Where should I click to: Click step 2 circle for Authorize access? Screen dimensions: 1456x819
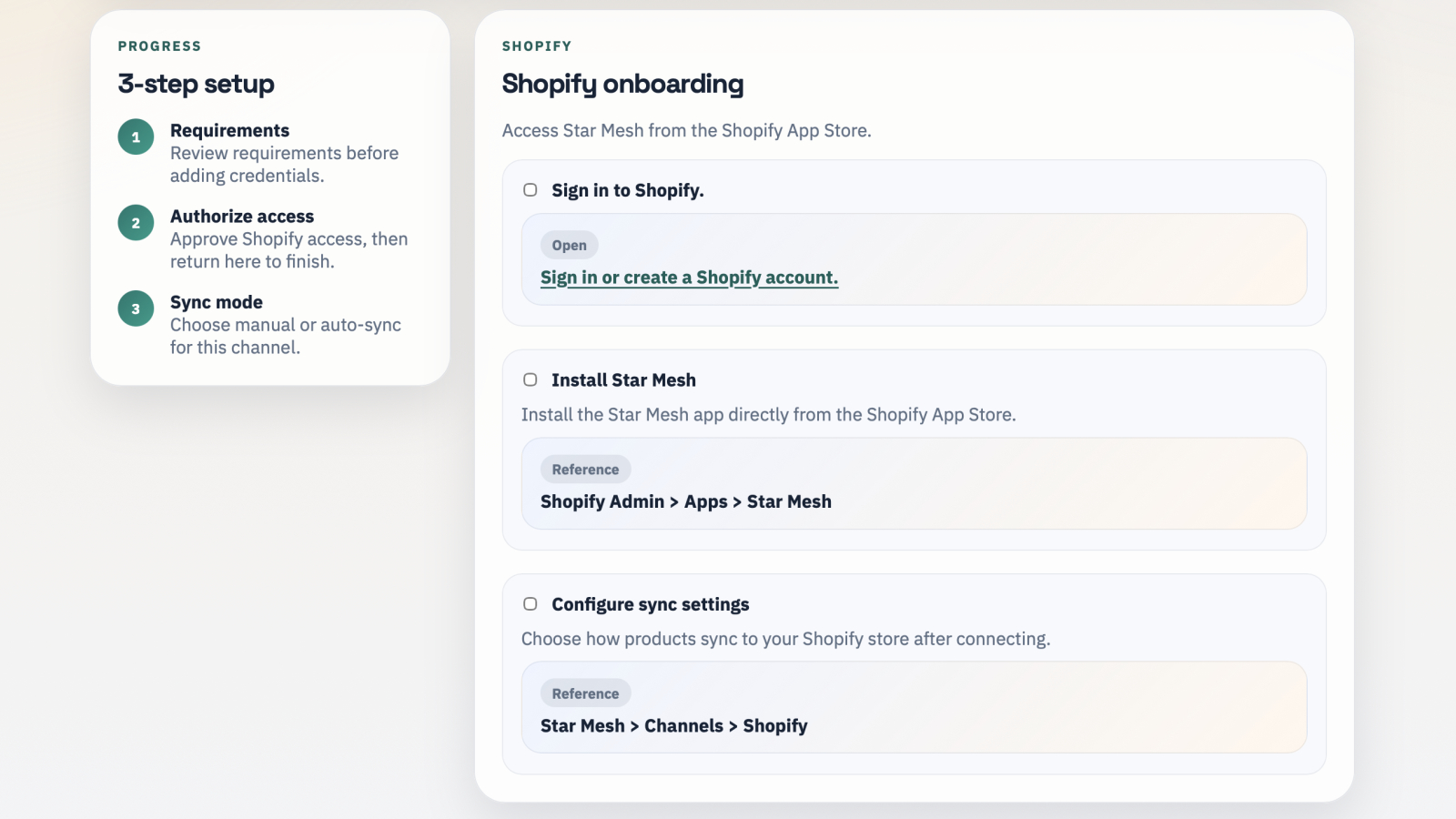(x=136, y=223)
